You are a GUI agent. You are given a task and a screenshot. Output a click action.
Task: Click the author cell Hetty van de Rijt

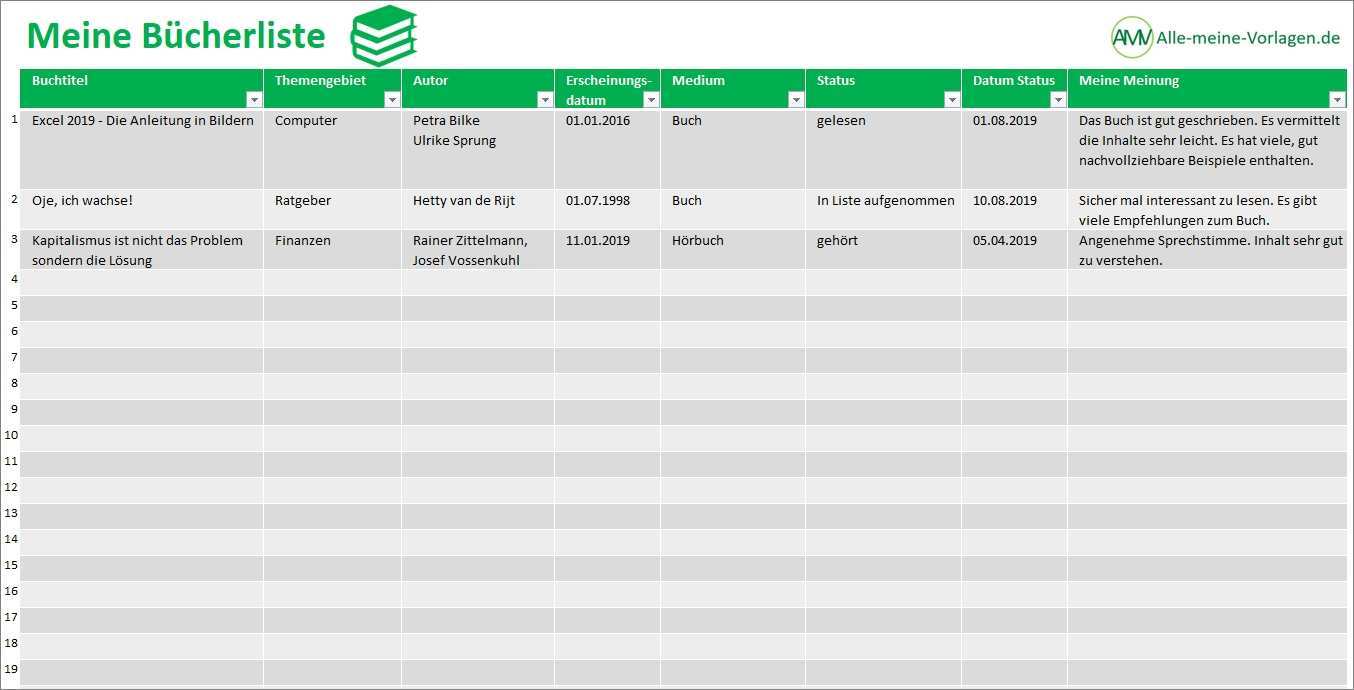click(463, 201)
